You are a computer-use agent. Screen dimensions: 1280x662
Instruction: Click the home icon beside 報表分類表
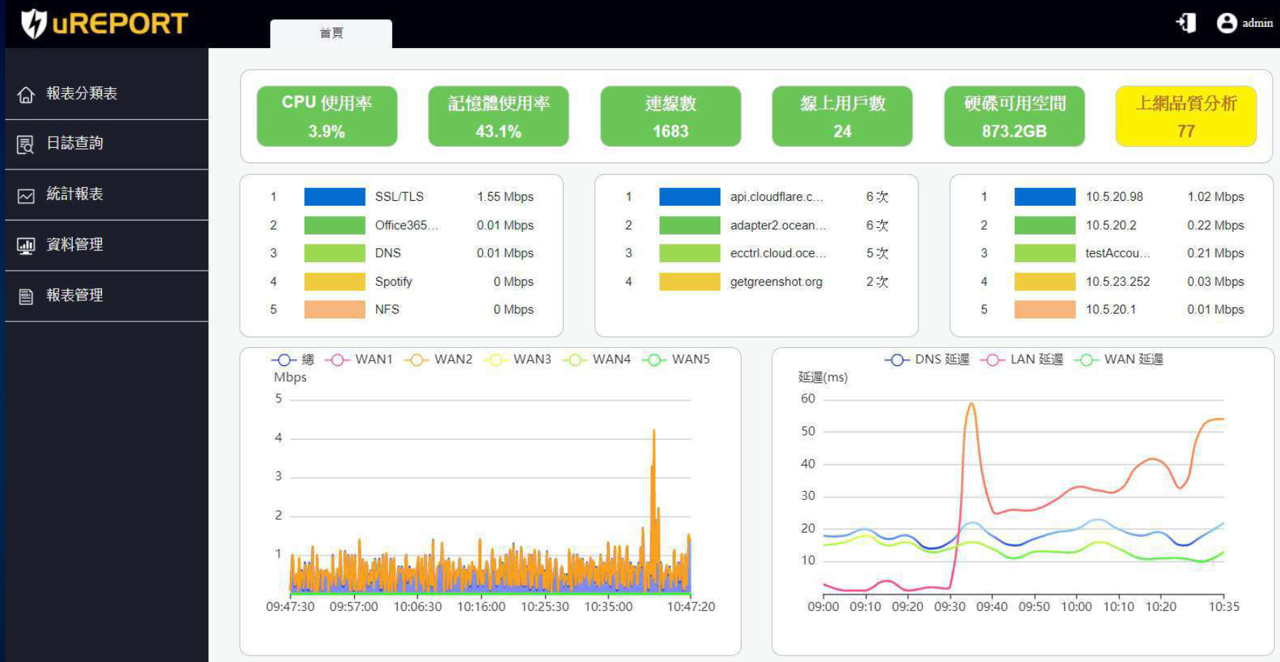26,95
